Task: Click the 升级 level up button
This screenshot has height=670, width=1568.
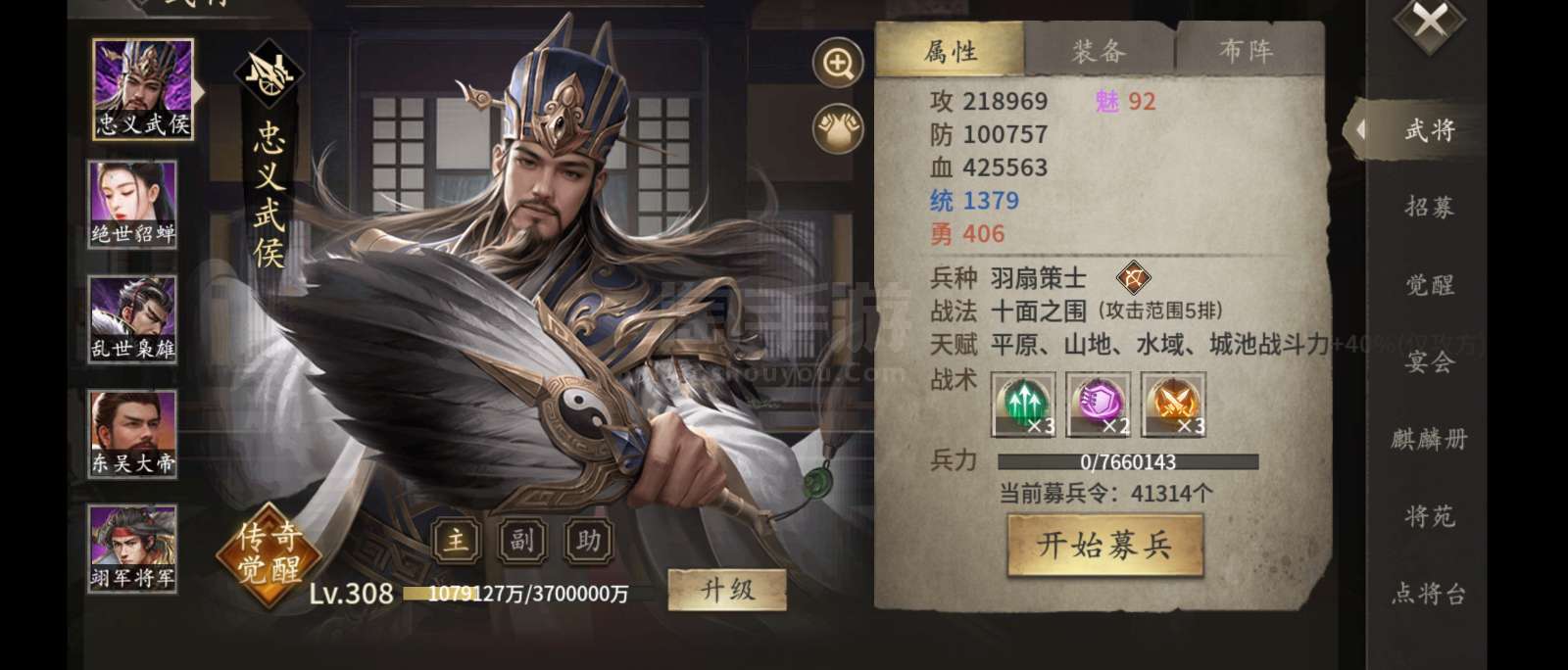Action: tap(726, 590)
